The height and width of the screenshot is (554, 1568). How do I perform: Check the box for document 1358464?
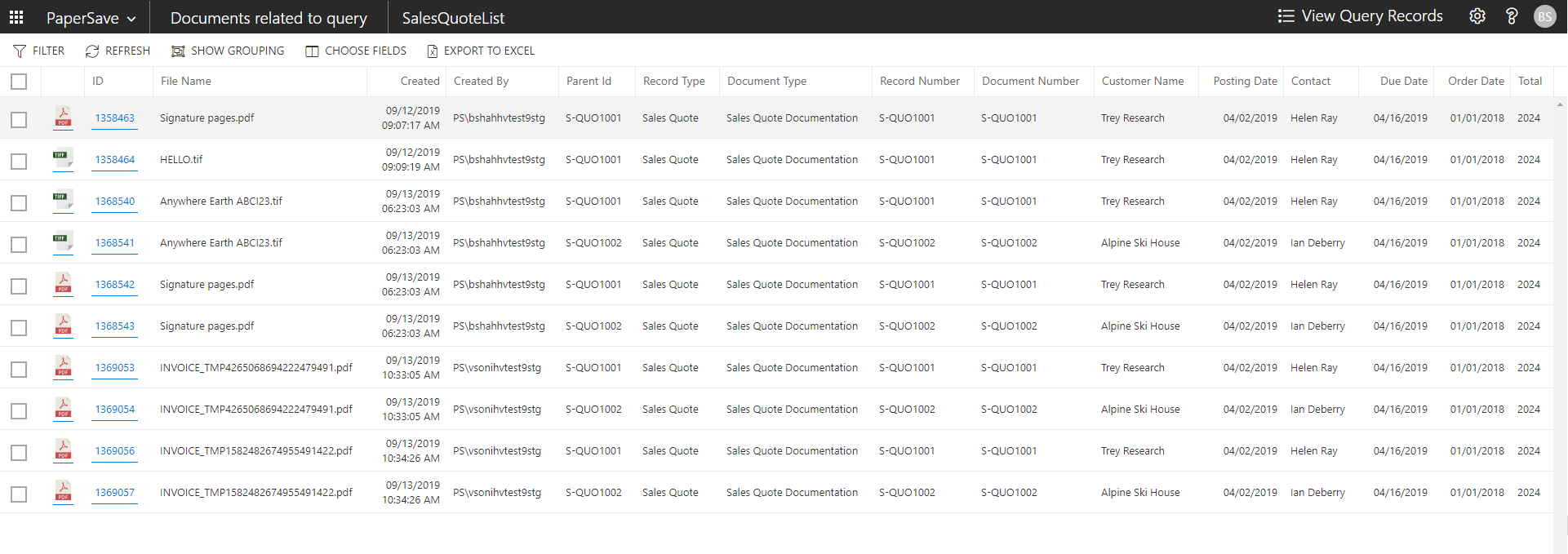pyautogui.click(x=19, y=162)
